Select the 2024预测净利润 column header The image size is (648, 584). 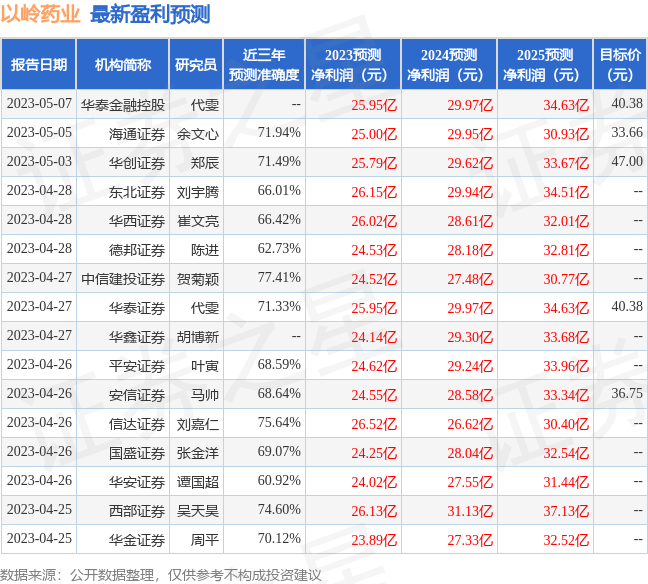(449, 64)
